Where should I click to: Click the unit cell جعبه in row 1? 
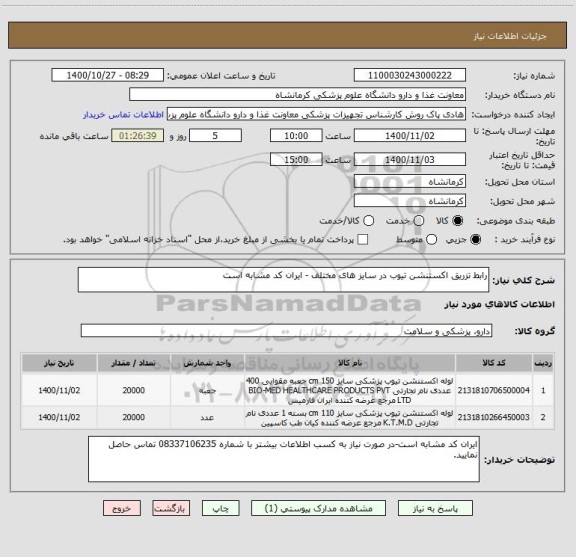207,391
